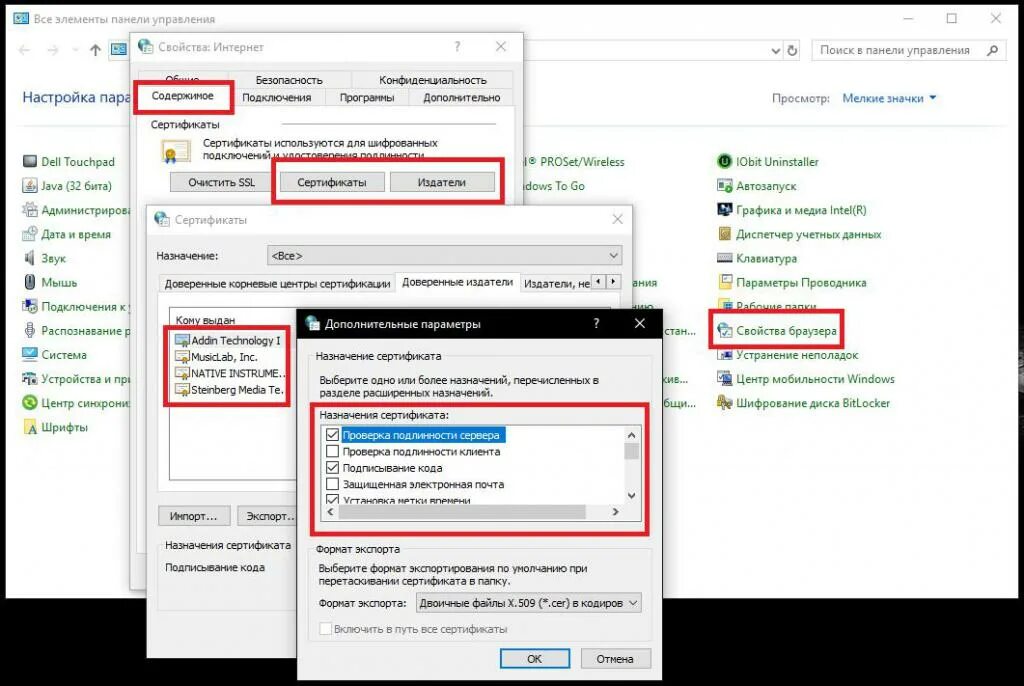This screenshot has width=1024, height=686.
Task: Select MusicLab, Inc. certificate entry
Action: pos(216,357)
